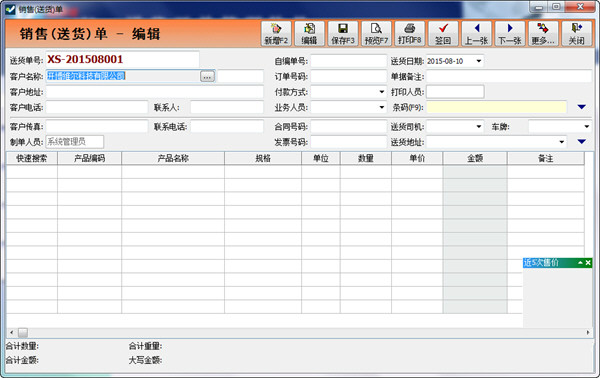
Task: Expand the 付款方式 dropdown
Action: (x=382, y=92)
